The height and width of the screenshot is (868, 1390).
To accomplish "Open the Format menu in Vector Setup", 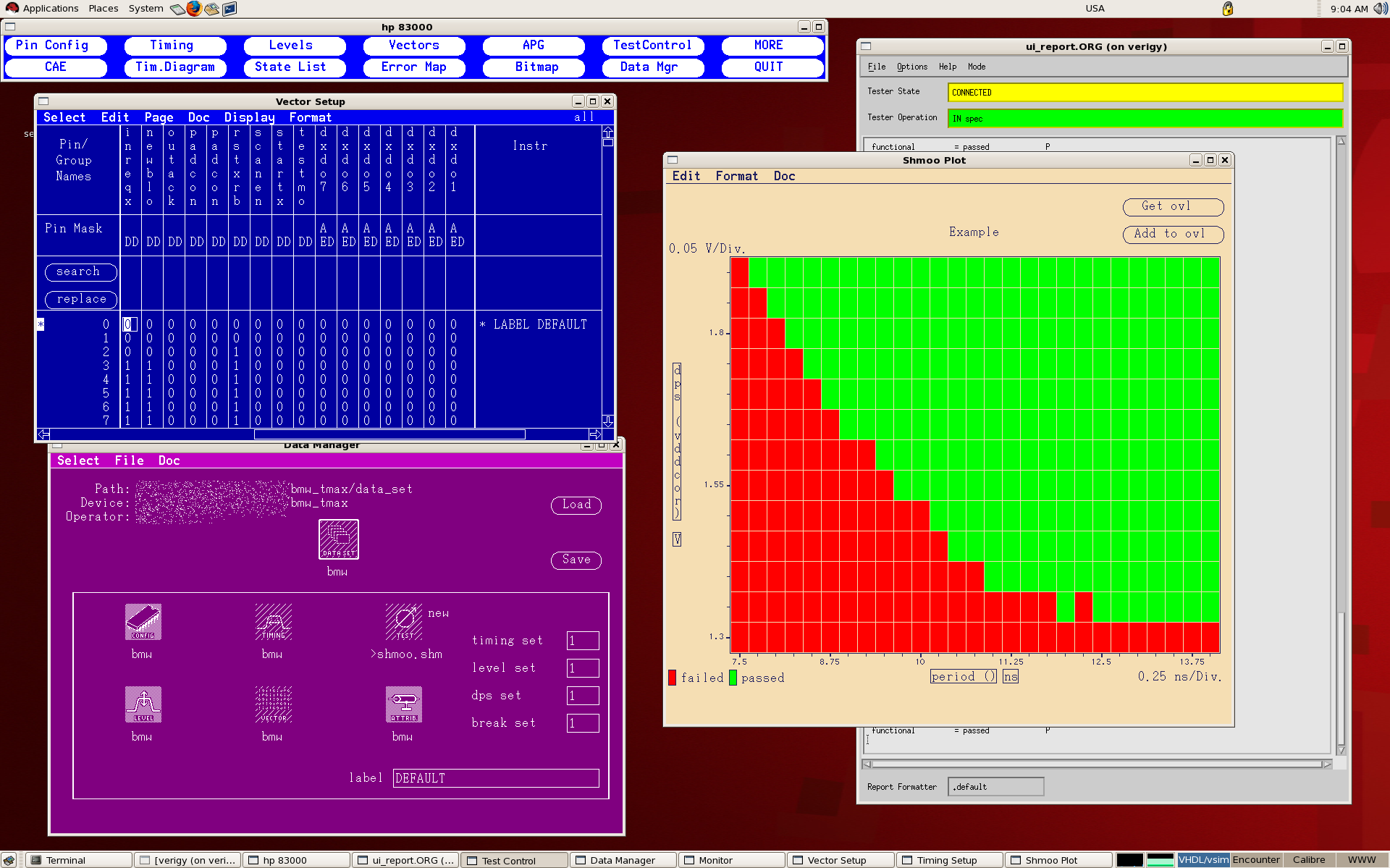I will click(310, 117).
